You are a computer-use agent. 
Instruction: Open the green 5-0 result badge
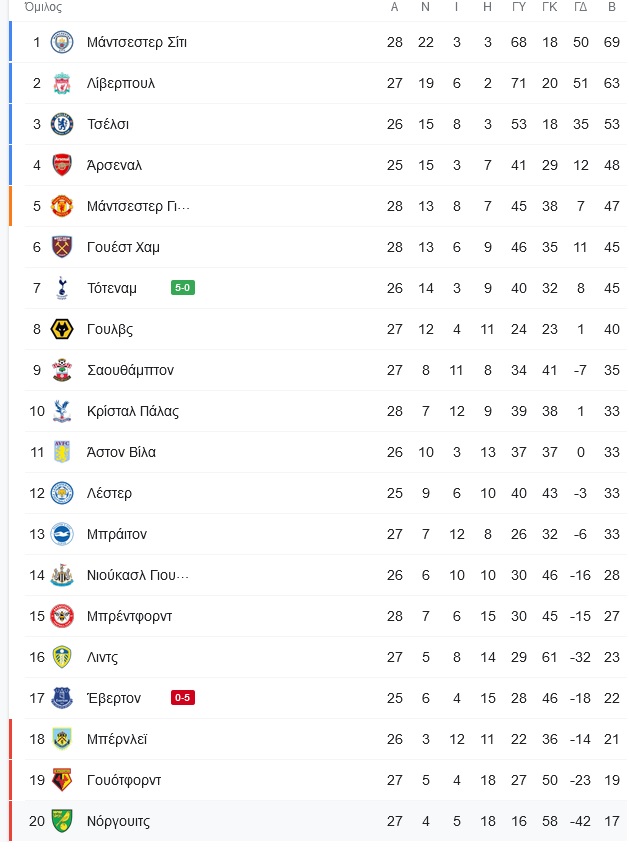click(183, 288)
